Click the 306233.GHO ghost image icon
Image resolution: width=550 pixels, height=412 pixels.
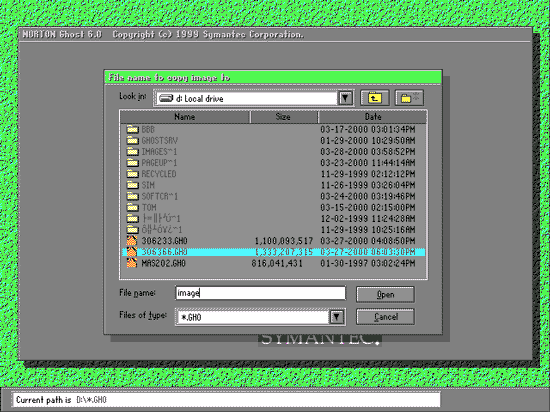[132, 241]
